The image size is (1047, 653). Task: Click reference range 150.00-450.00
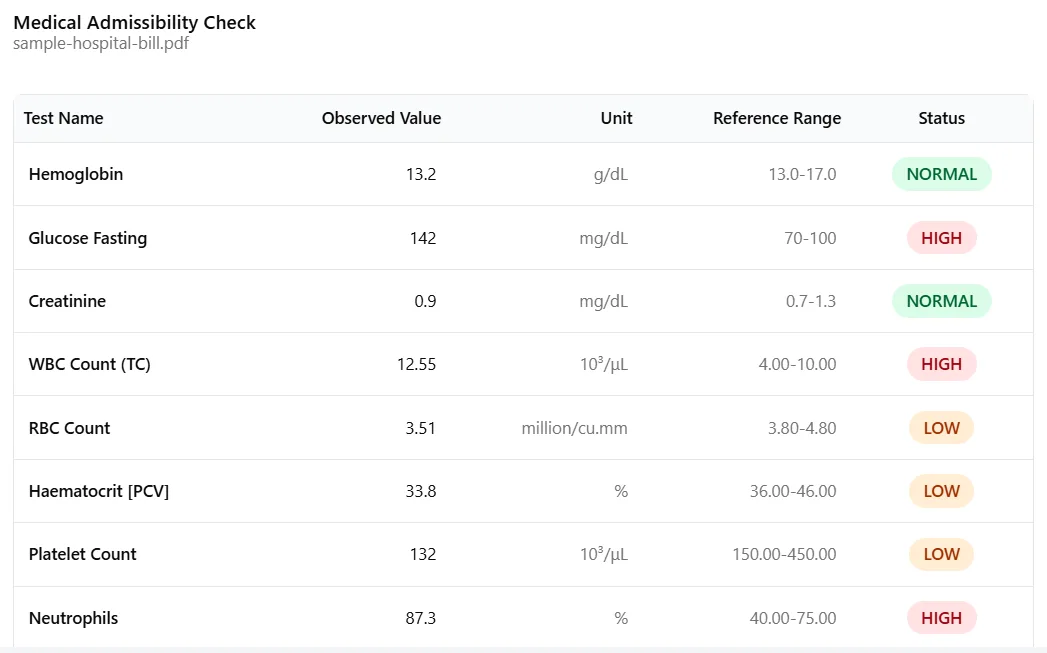(x=784, y=554)
